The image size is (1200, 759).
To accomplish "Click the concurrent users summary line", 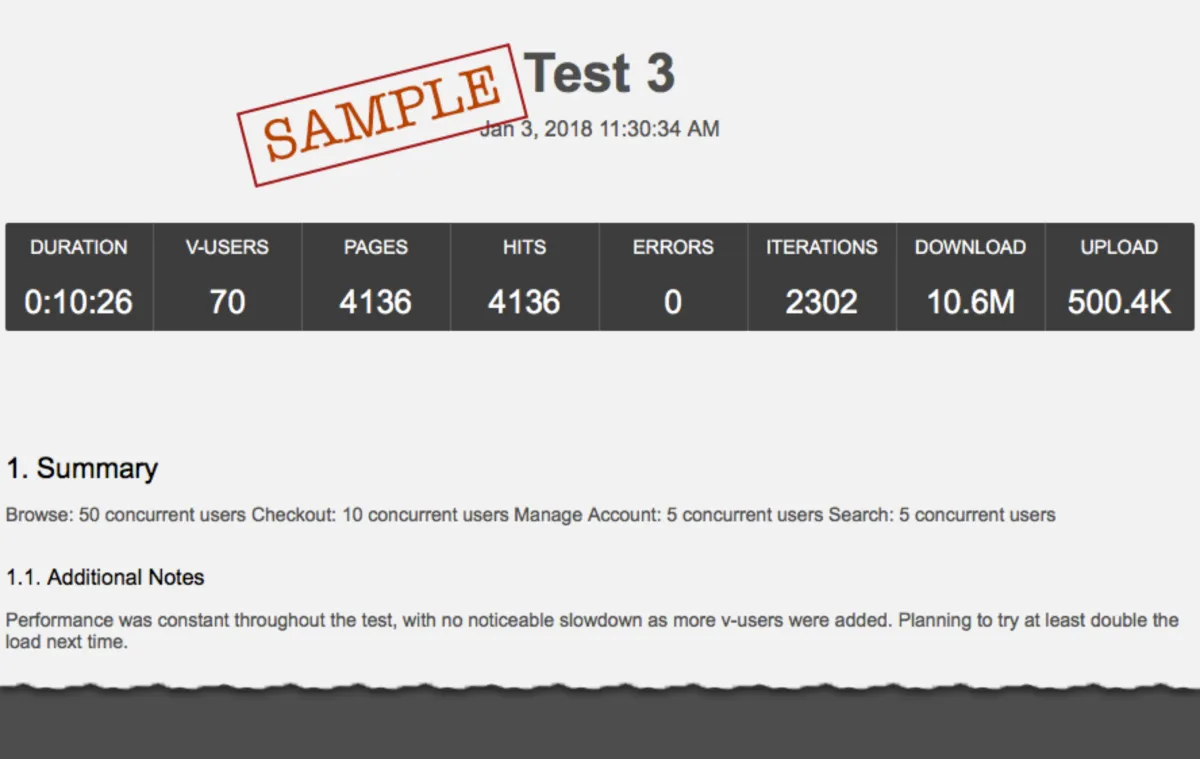I will coord(530,516).
